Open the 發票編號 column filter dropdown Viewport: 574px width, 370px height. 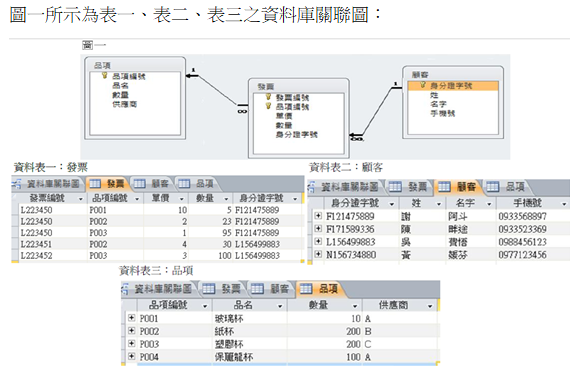click(x=81, y=199)
